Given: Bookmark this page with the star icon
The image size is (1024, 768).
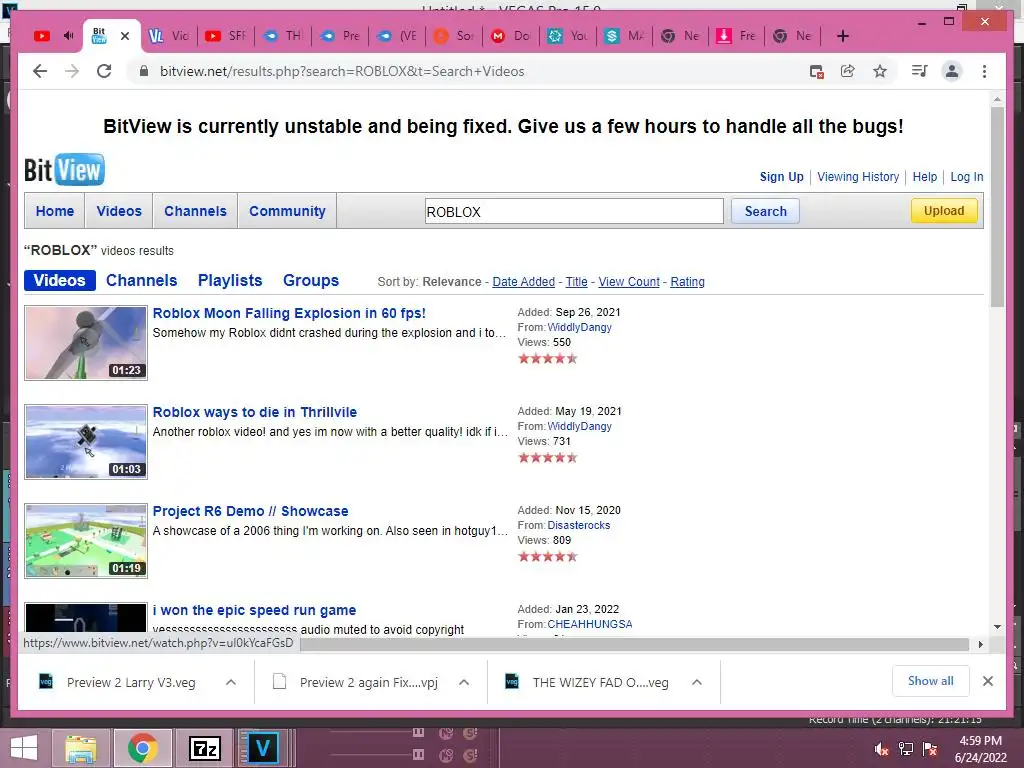Looking at the screenshot, I should (x=880, y=71).
